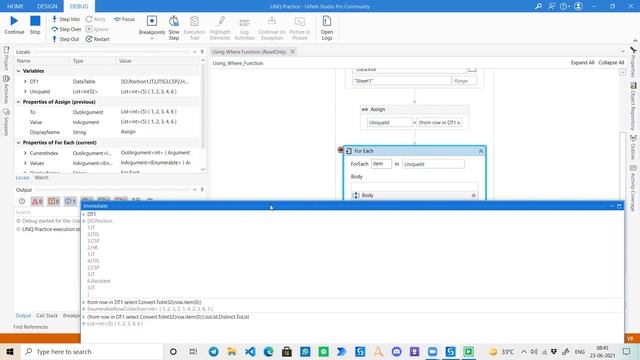This screenshot has width=640, height=360.
Task: Click the Open Logs icon
Action: click(327, 21)
